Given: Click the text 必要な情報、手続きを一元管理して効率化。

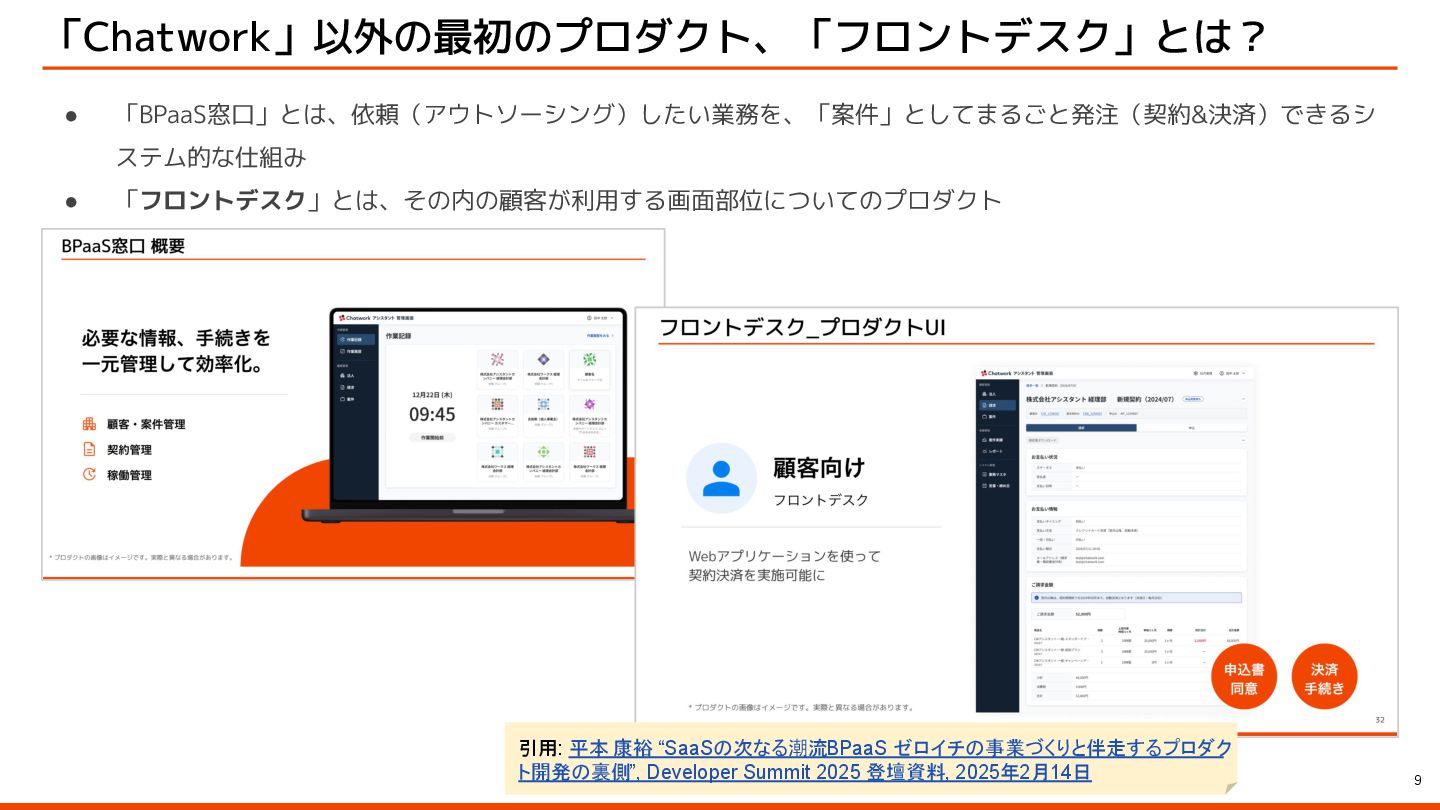Looking at the screenshot, I should pos(176,352).
